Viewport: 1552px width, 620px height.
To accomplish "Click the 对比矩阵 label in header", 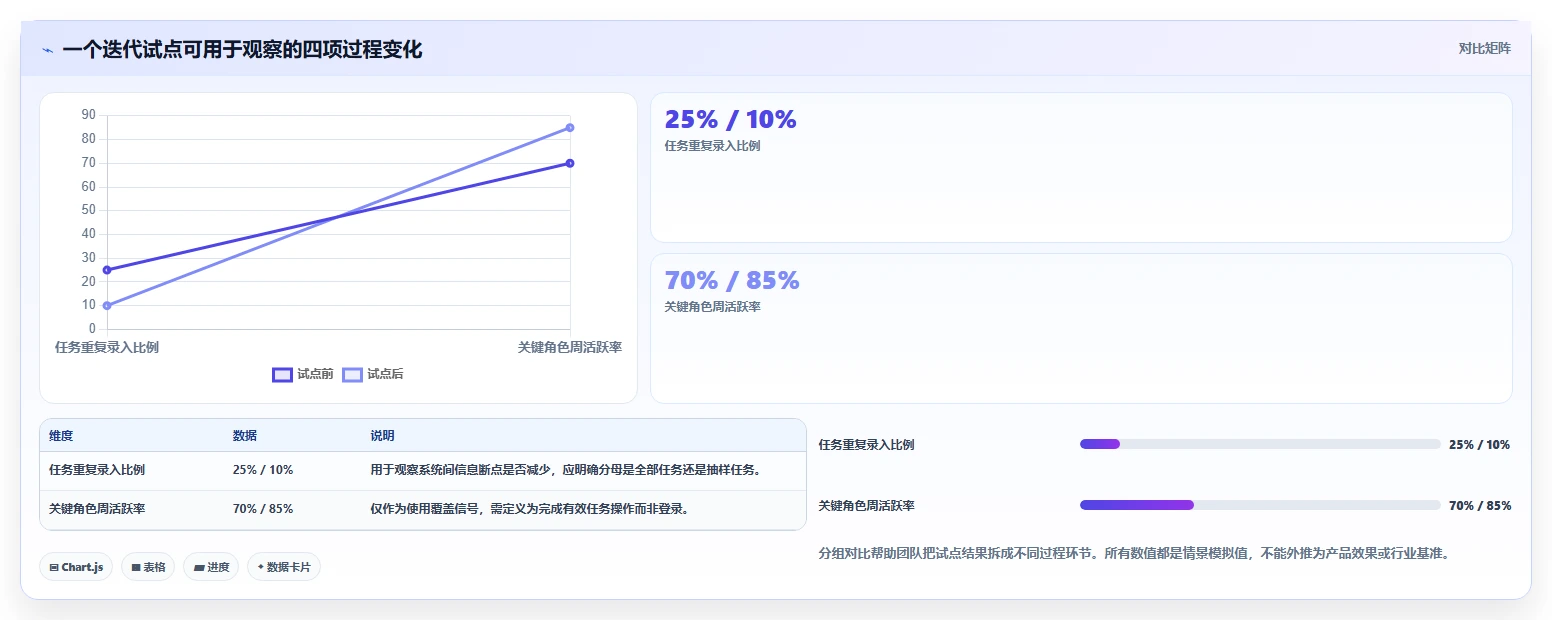I will tap(1485, 48).
